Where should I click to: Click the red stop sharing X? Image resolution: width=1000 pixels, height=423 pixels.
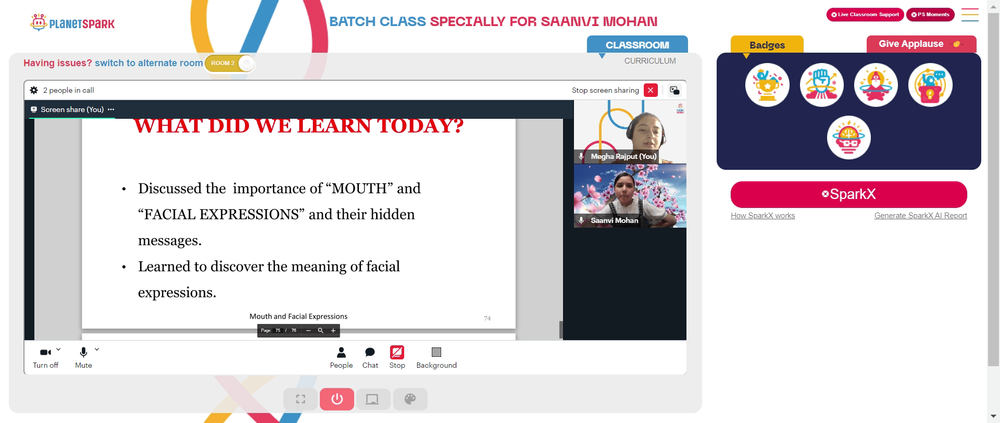point(651,90)
